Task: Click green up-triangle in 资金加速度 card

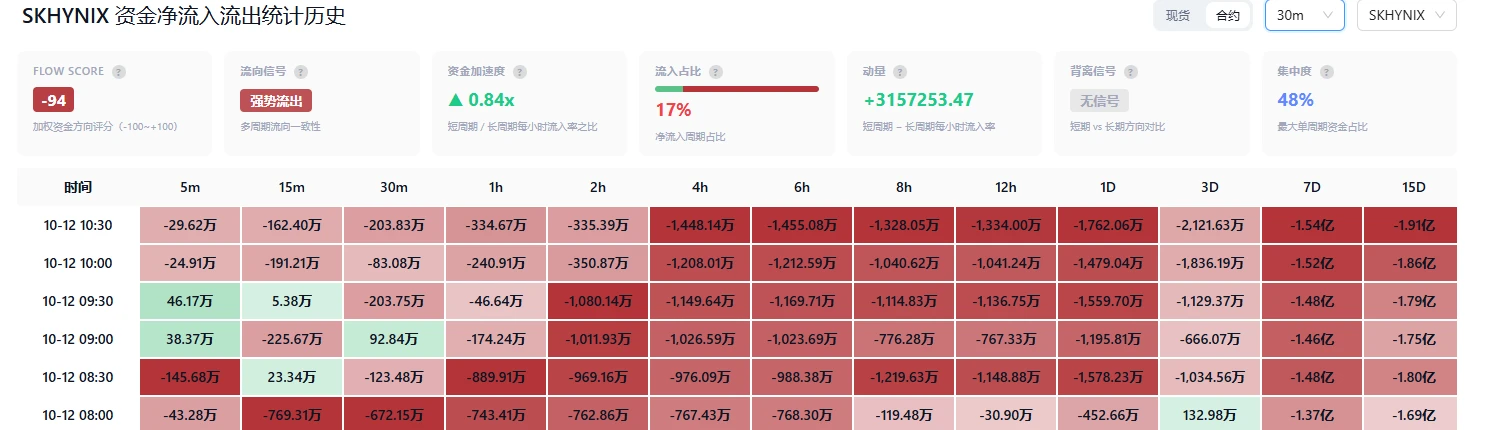Action: [x=456, y=100]
